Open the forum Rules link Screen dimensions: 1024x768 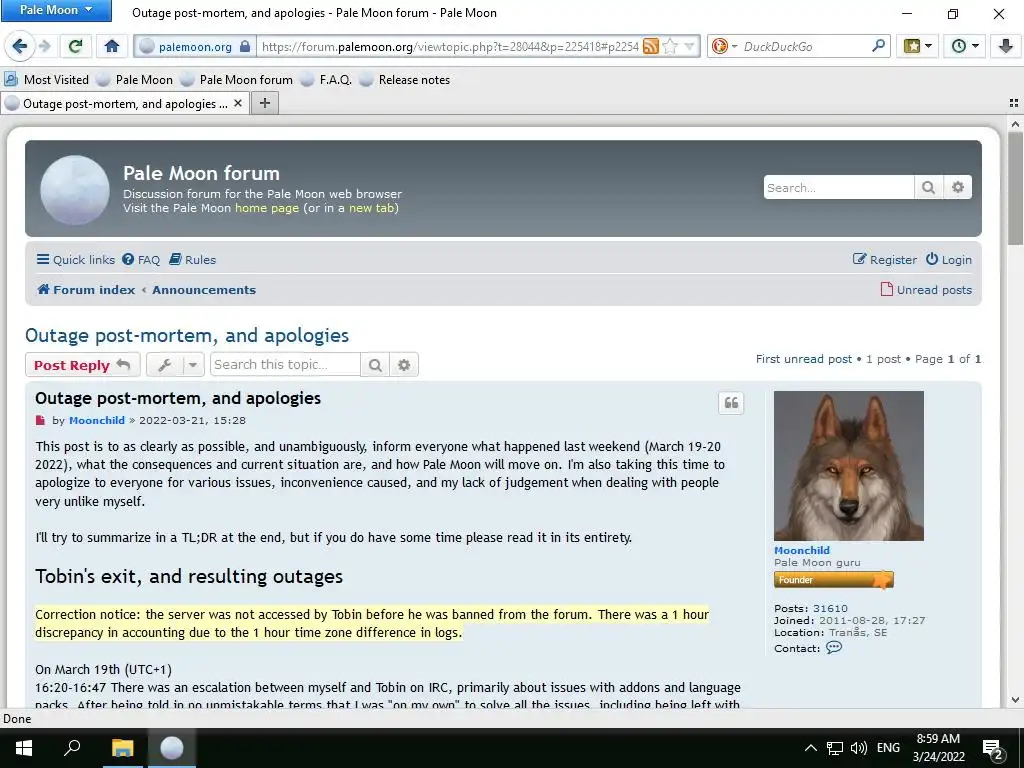(193, 259)
